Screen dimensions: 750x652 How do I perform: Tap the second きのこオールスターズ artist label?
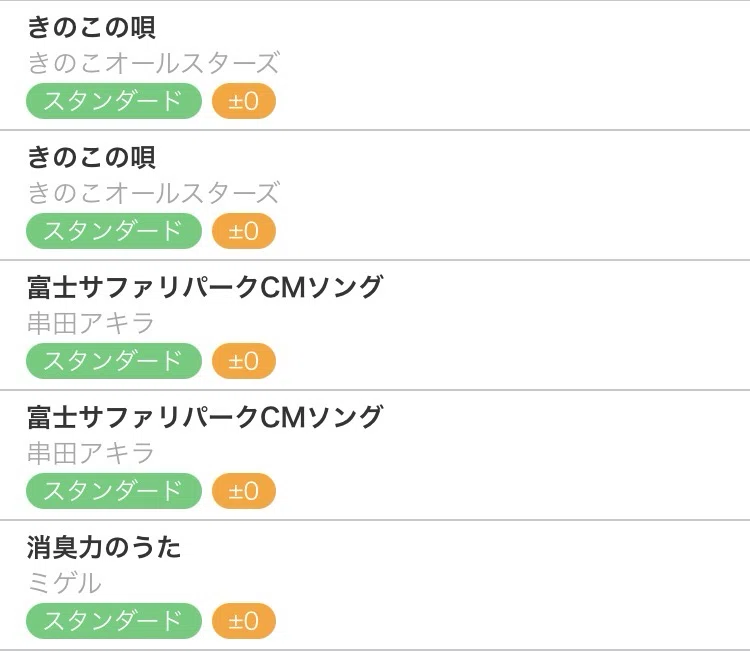(154, 193)
